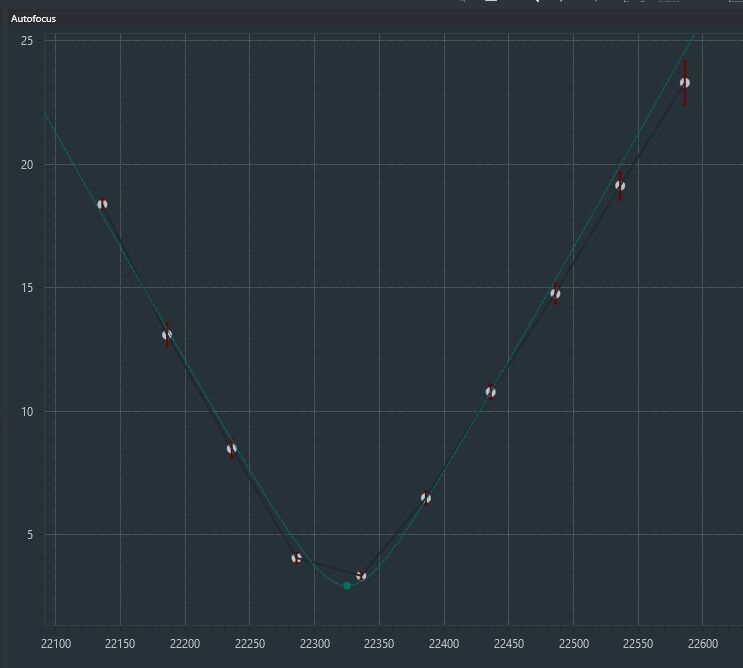Click the data point near 13 HFR on left slope
The height and width of the screenshot is (668, 743).
click(167, 335)
